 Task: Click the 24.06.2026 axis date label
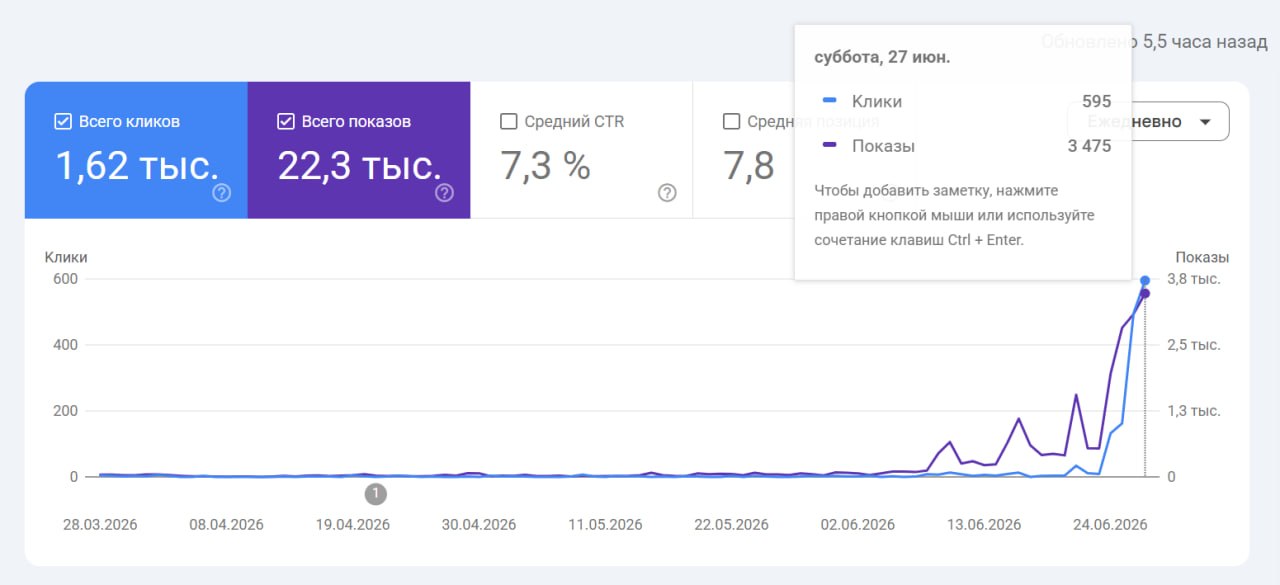pyautogui.click(x=1110, y=525)
